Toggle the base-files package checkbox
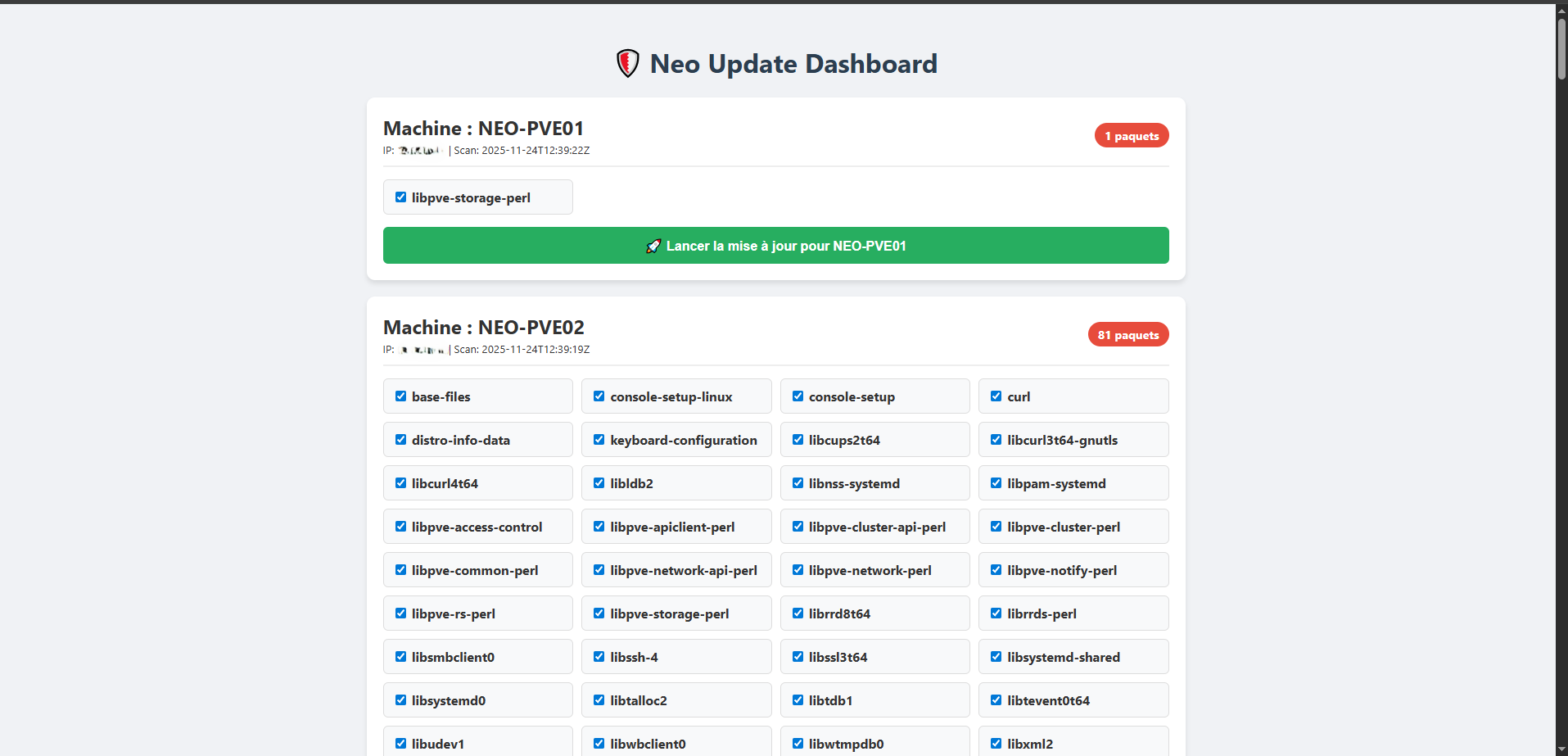Viewport: 1568px width, 756px height. tap(401, 396)
